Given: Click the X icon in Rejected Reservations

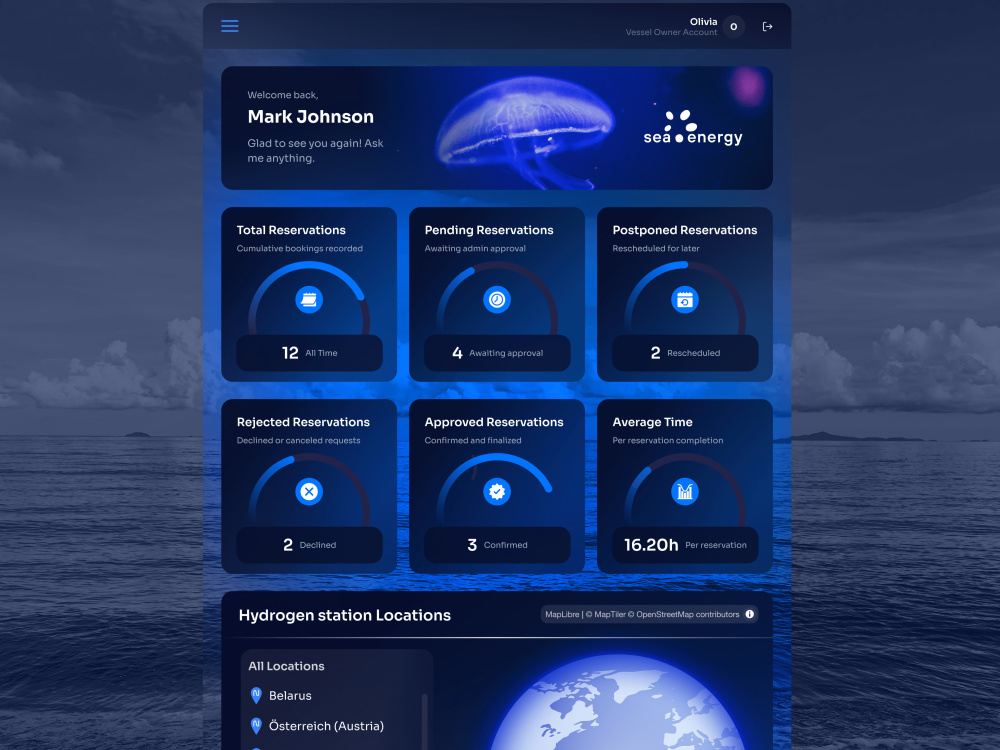Looking at the screenshot, I should point(309,492).
